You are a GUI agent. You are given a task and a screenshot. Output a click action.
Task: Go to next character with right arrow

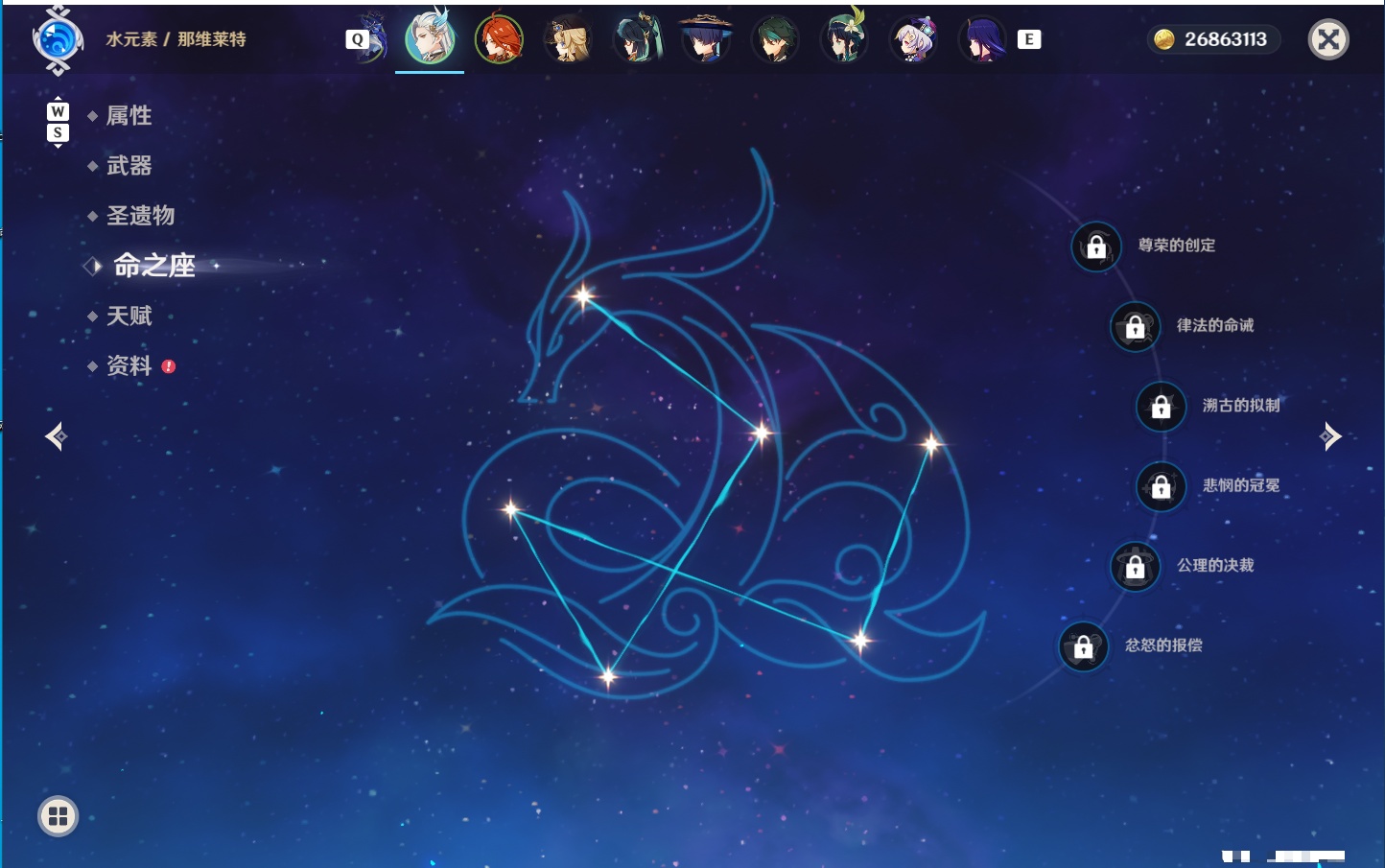coord(1330,436)
